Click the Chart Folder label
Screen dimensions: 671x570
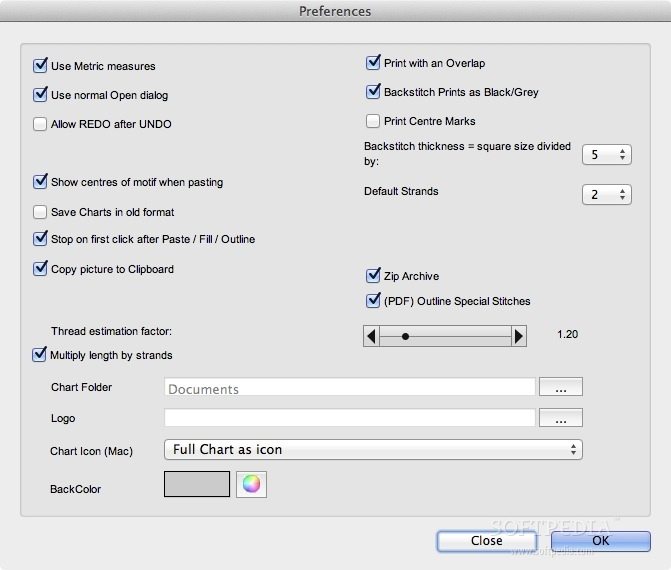[81, 387]
